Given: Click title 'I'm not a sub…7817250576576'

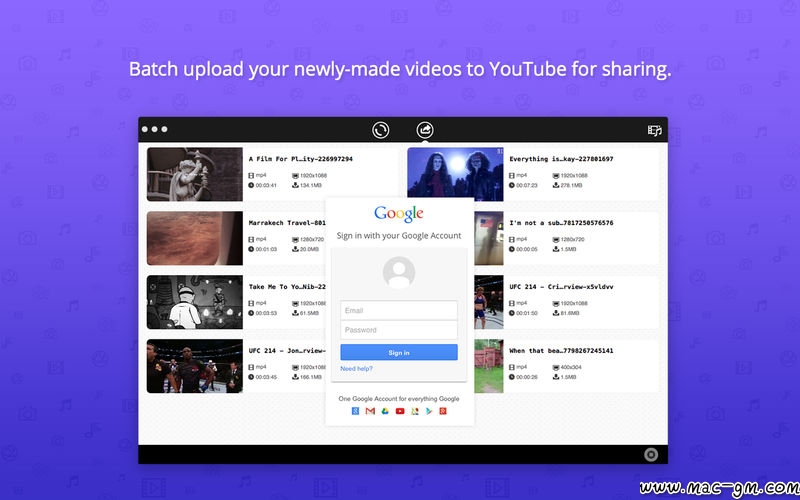Looking at the screenshot, I should tap(561, 223).
